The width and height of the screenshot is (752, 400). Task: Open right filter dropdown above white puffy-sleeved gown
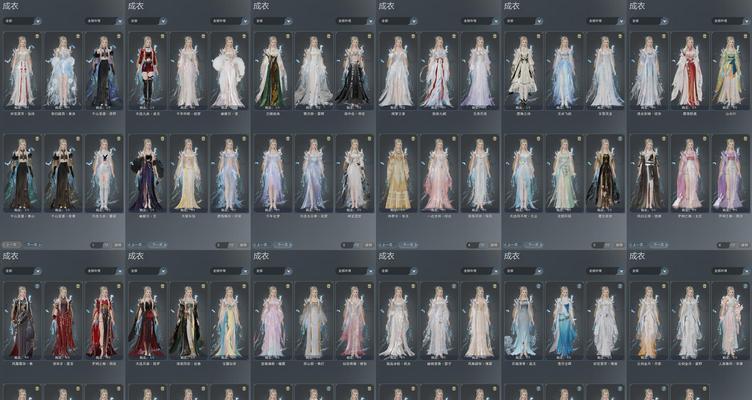tap(229, 21)
